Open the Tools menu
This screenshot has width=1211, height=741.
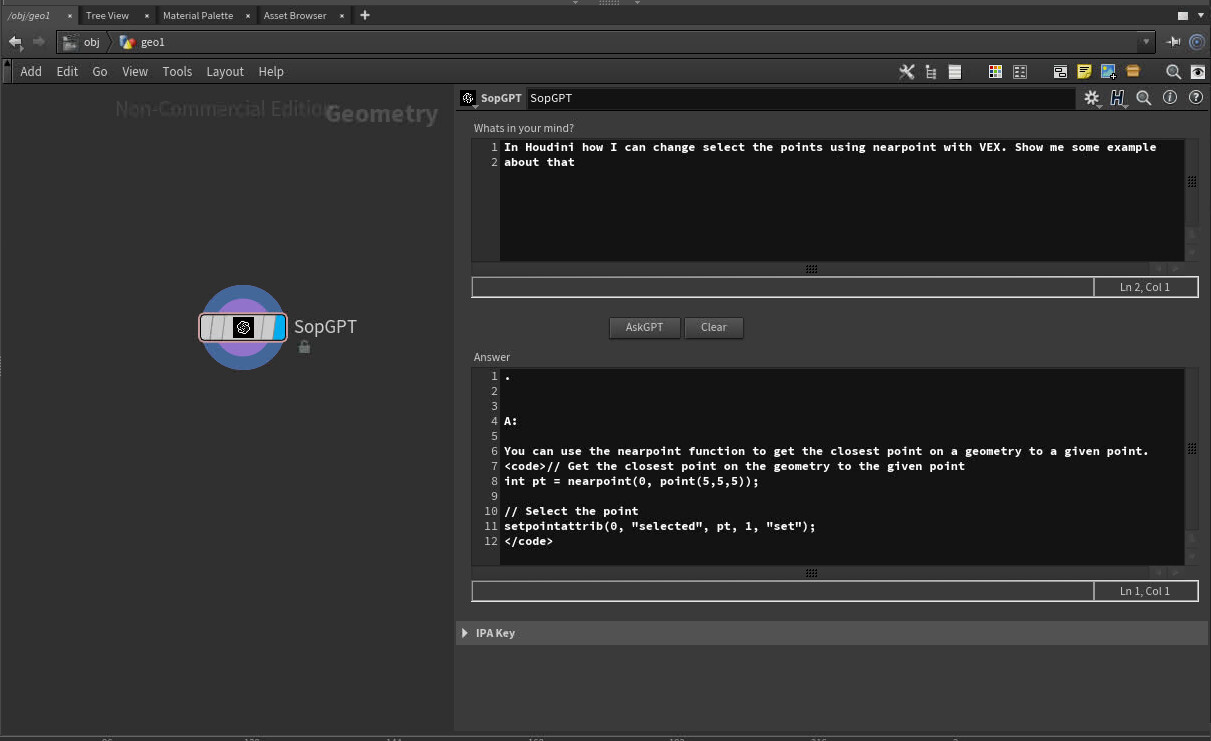pos(177,72)
